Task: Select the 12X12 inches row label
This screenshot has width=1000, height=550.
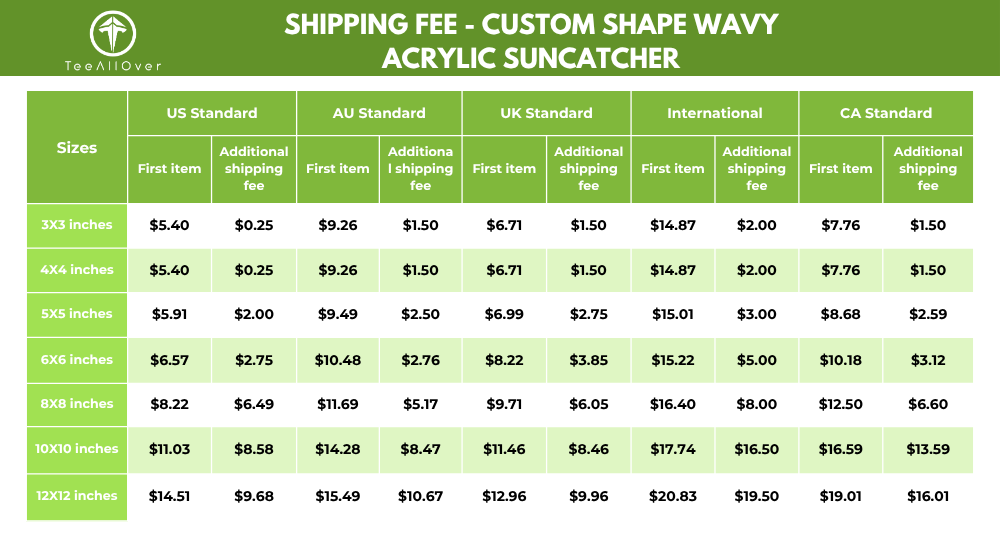Action: point(77,496)
